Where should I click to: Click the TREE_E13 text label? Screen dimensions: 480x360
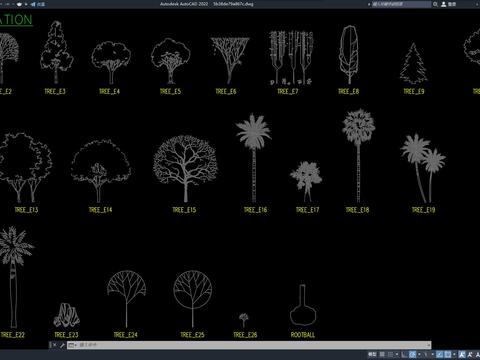click(26, 210)
